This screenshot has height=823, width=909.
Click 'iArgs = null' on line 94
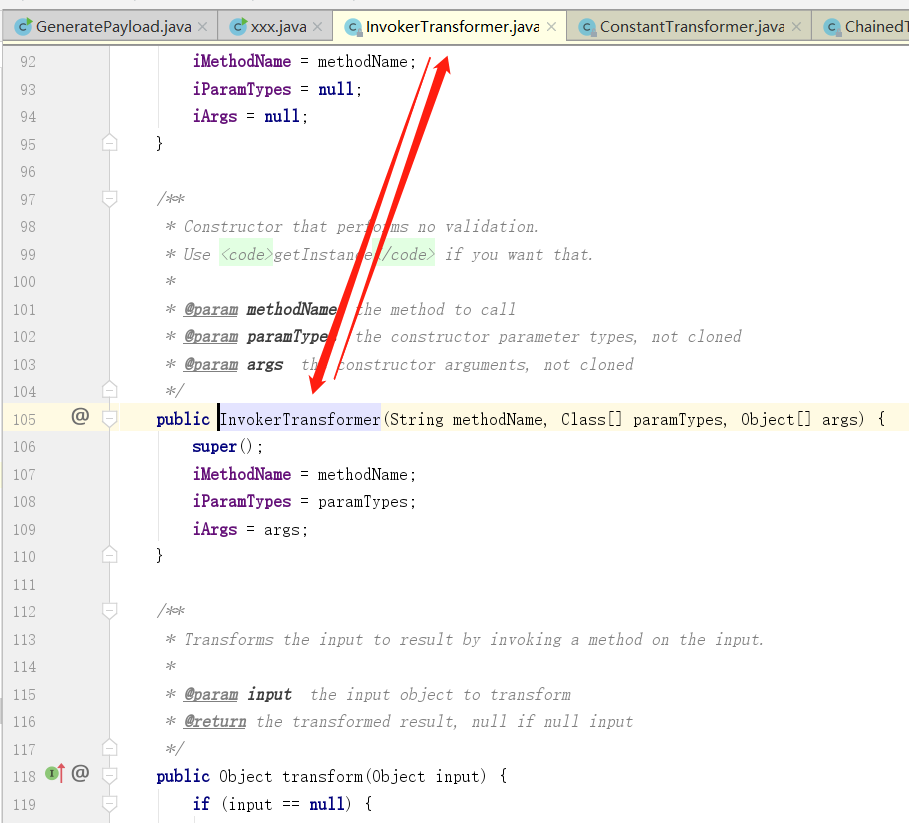pos(246,116)
